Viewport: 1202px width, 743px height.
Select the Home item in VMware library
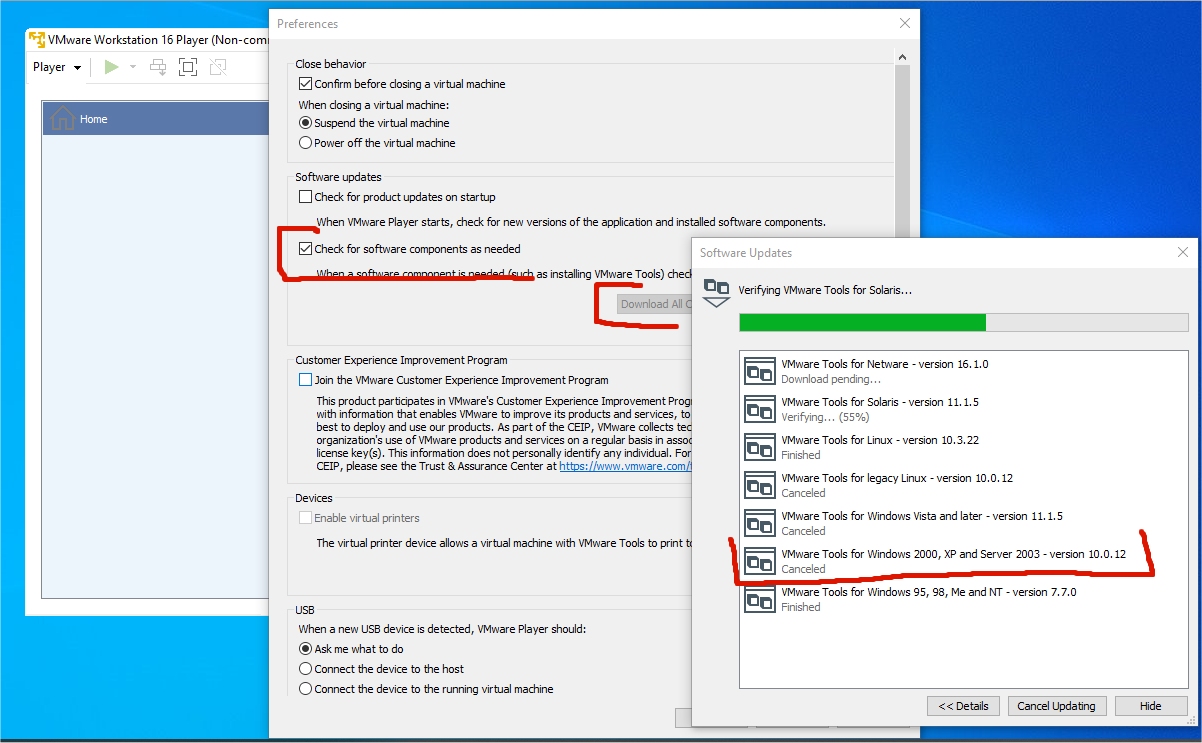(x=156, y=119)
